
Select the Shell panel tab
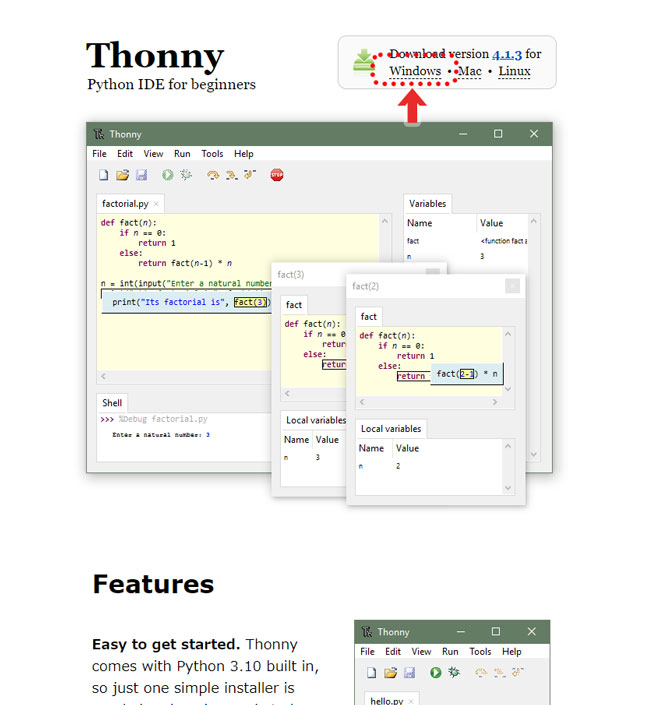(x=112, y=403)
